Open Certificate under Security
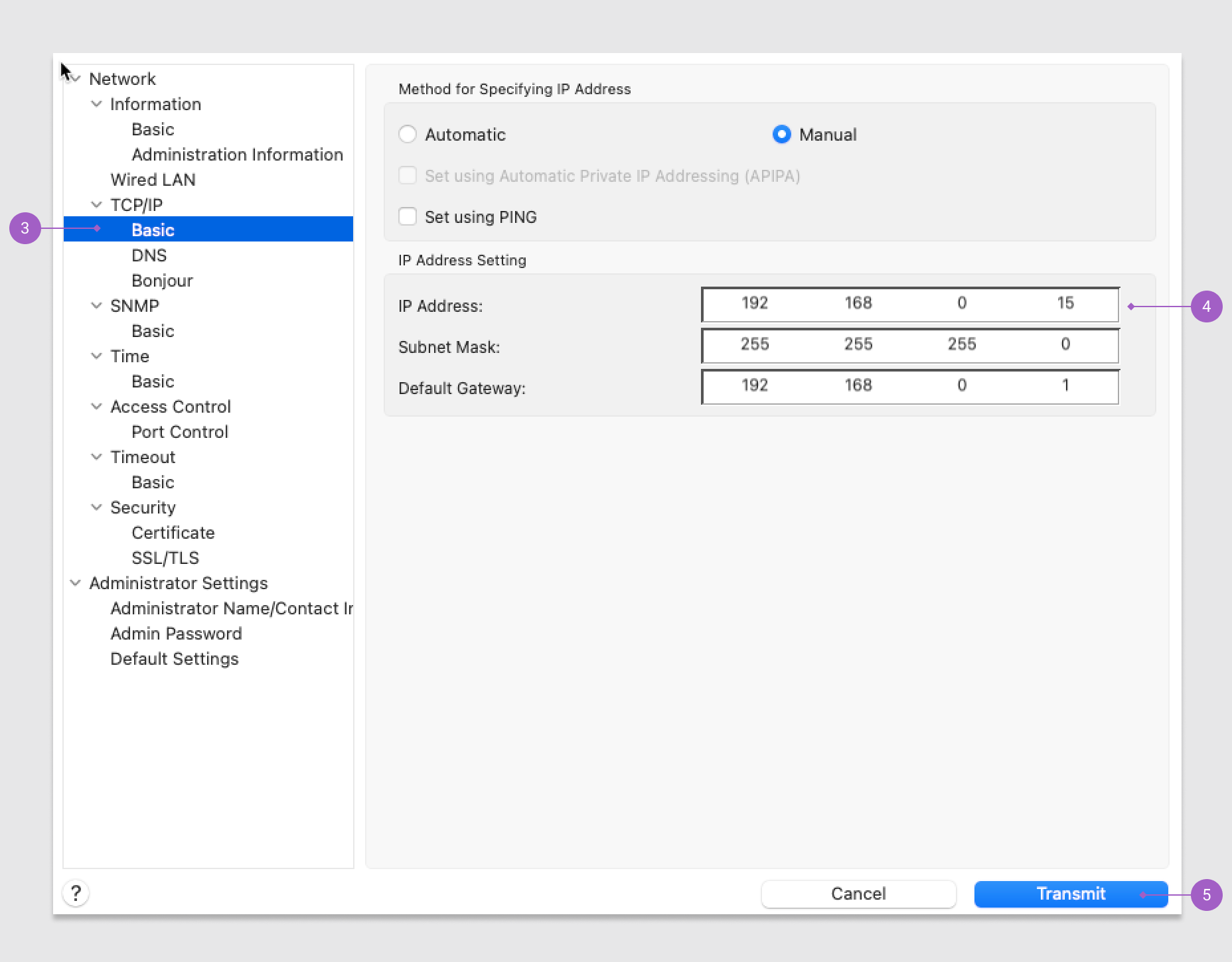The height and width of the screenshot is (962, 1232). pyautogui.click(x=173, y=533)
